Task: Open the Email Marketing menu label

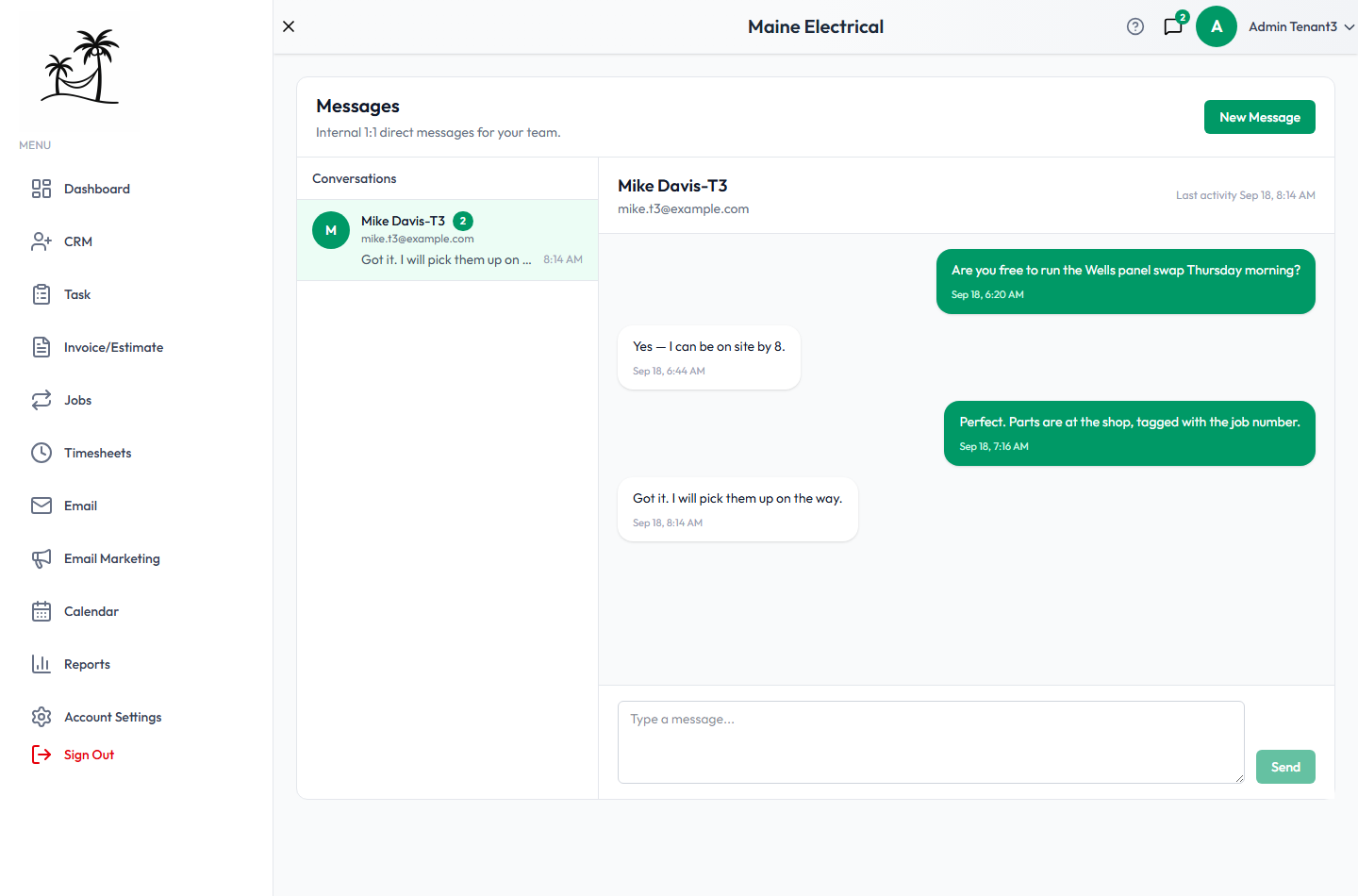Action: pyautogui.click(x=112, y=558)
